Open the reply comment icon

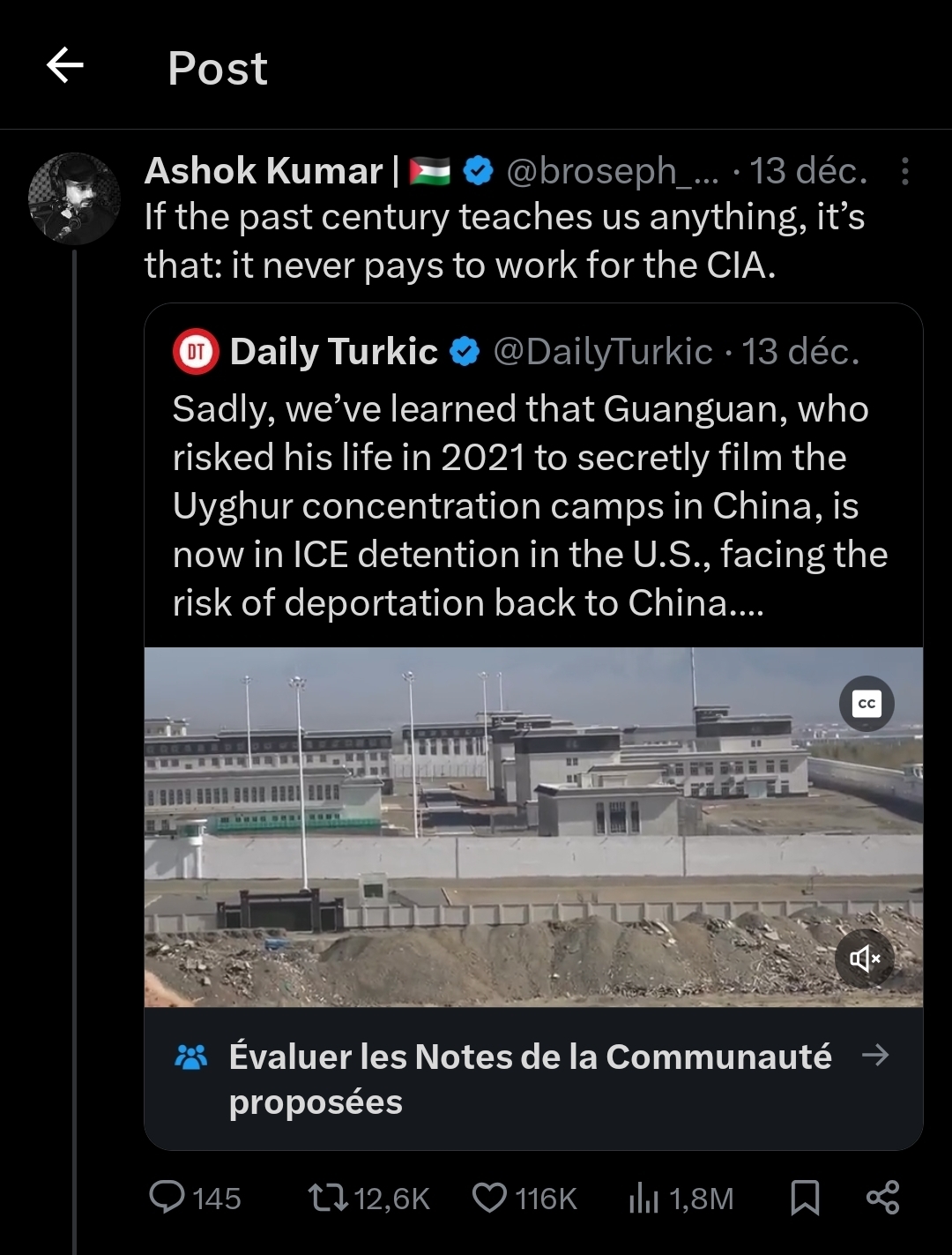167,1198
